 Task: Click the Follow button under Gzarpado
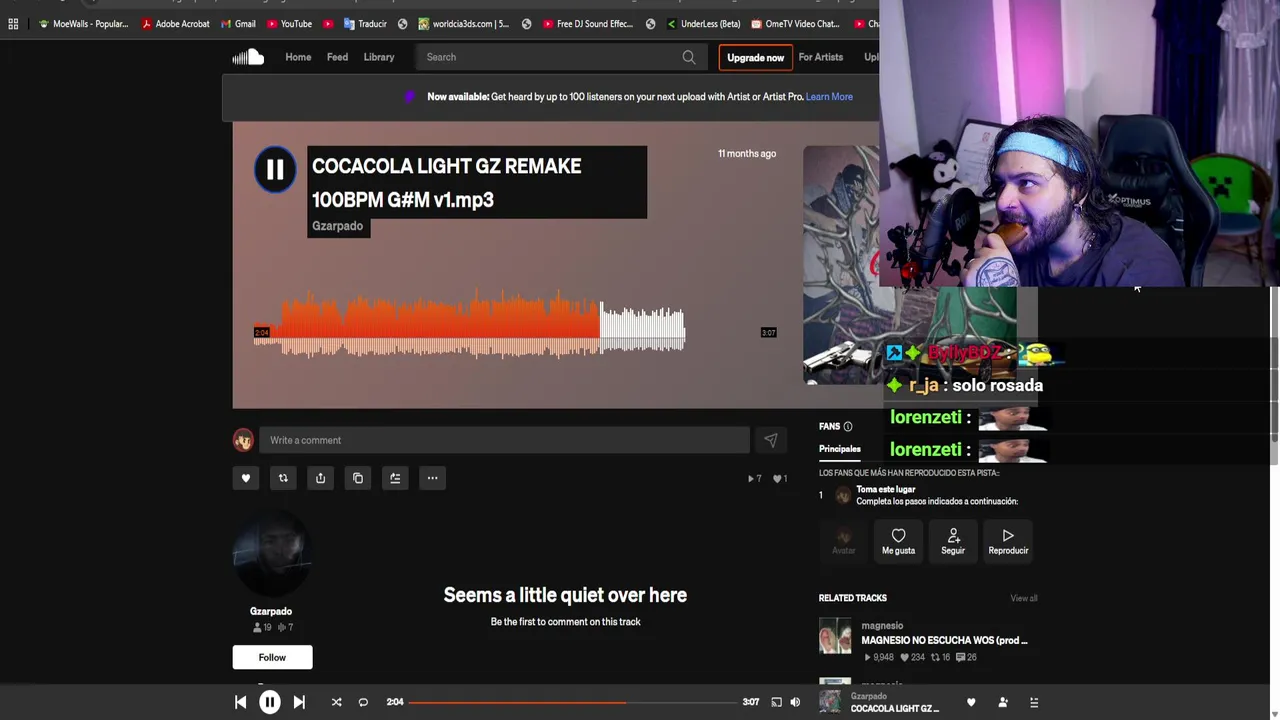[x=272, y=657]
